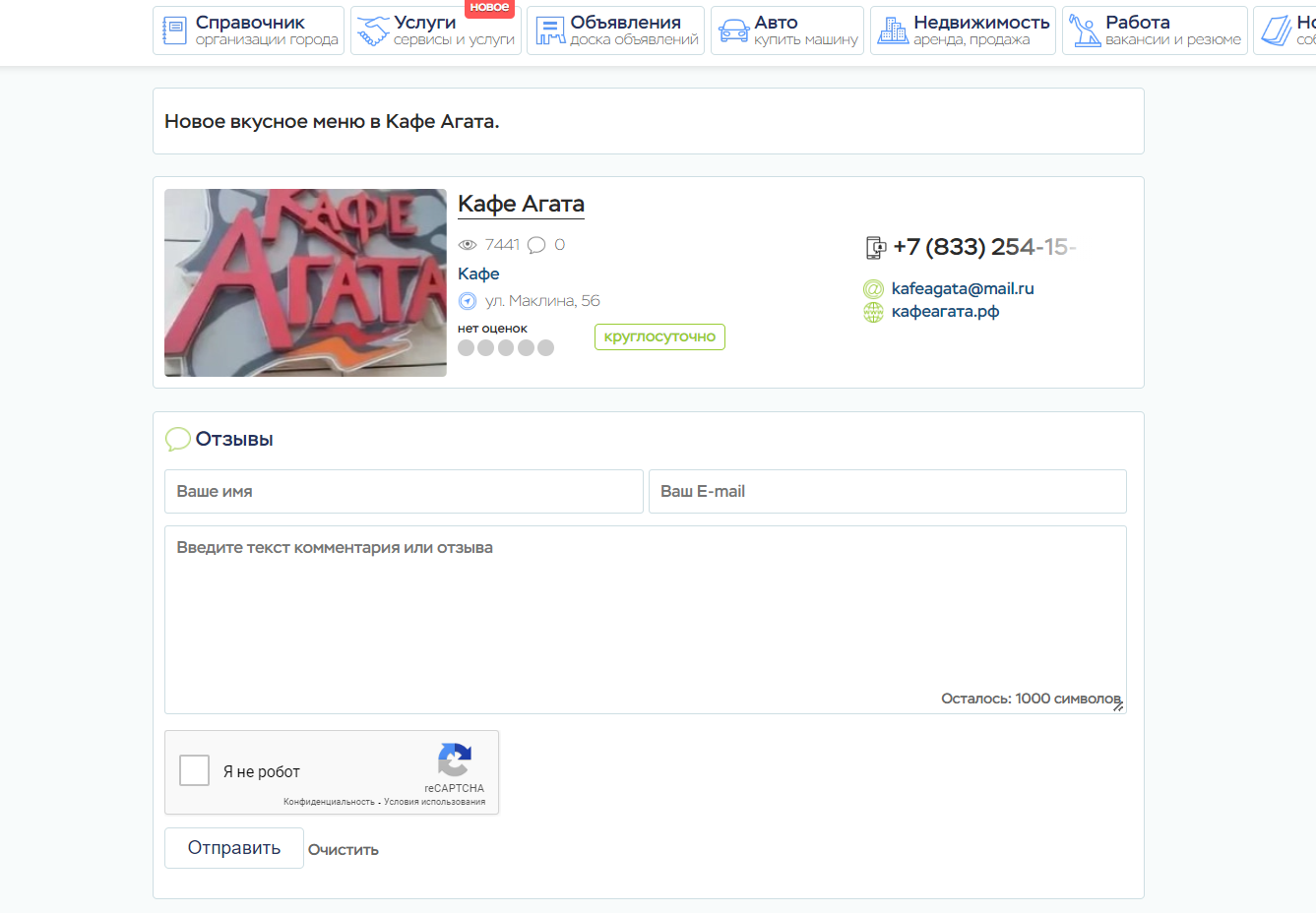
Task: Focus the 'Ваше имя' input field
Action: [404, 491]
